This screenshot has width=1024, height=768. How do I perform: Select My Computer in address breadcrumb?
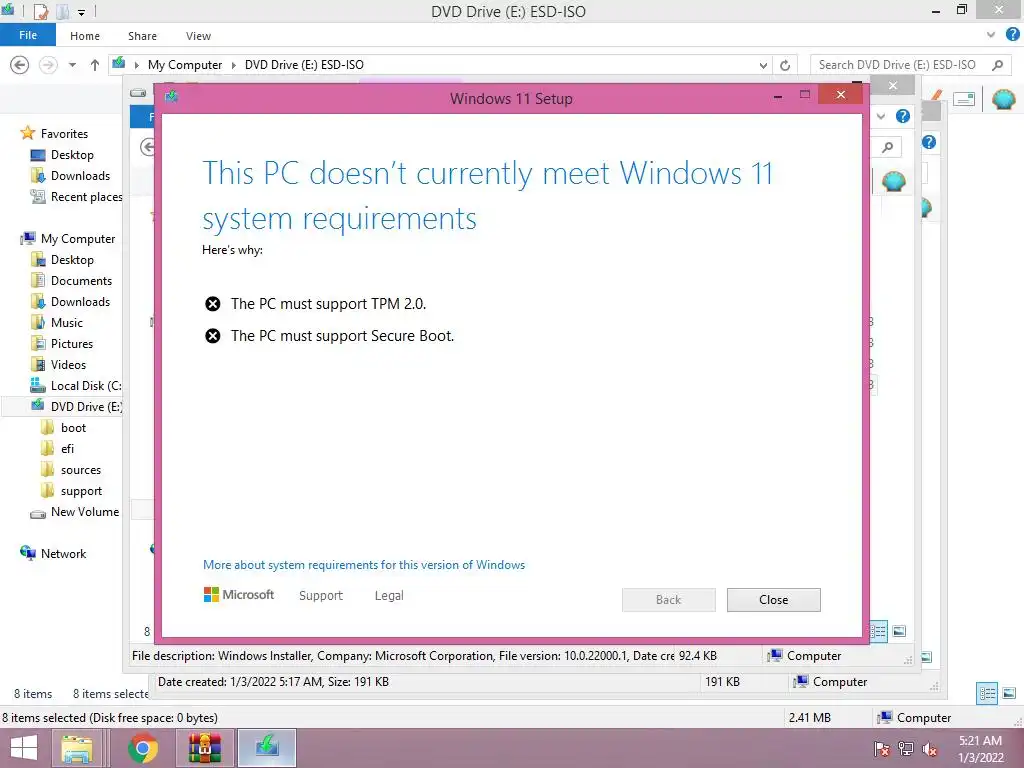coord(185,65)
